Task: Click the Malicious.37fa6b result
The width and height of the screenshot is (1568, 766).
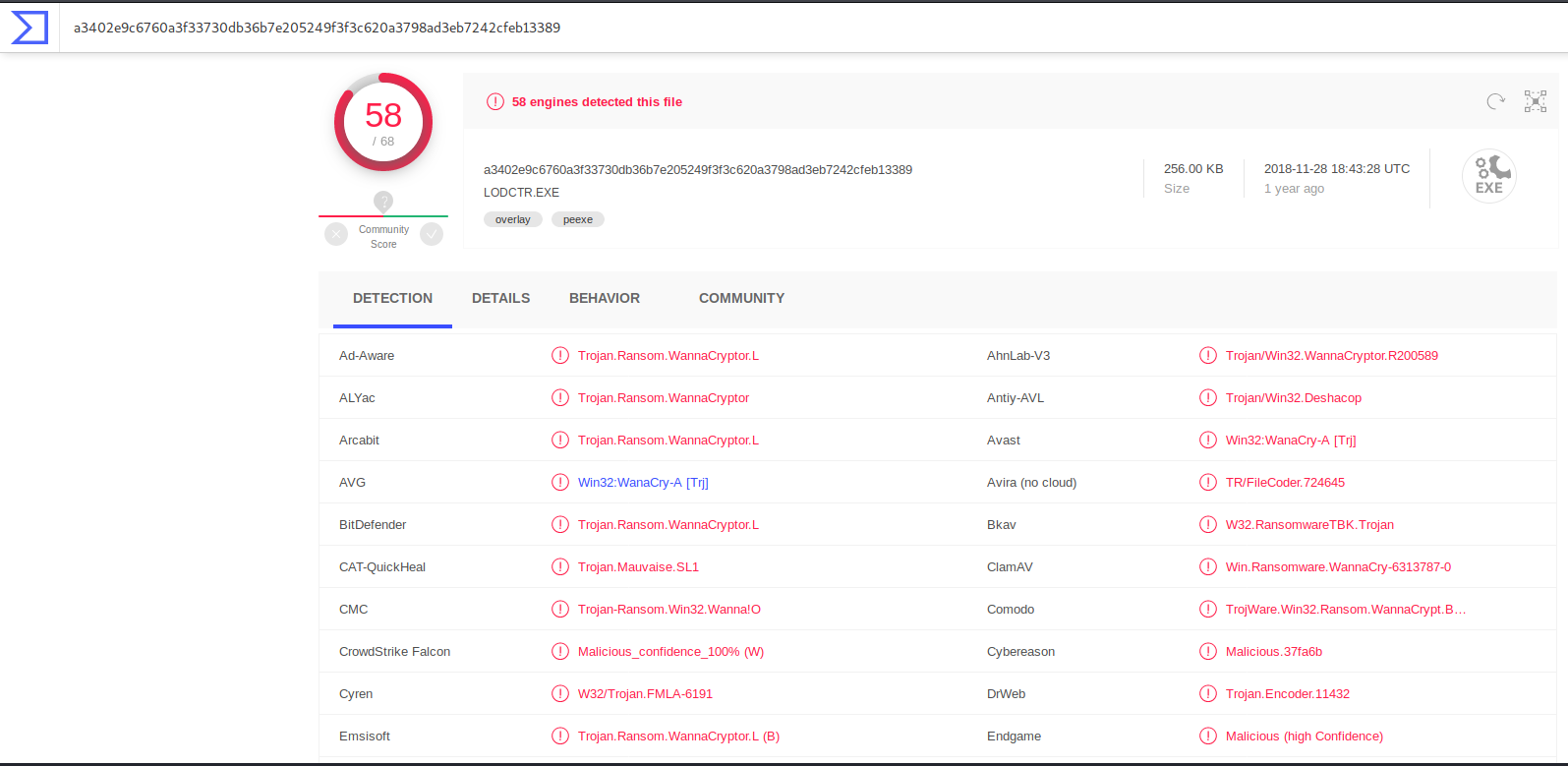Action: 1274,651
